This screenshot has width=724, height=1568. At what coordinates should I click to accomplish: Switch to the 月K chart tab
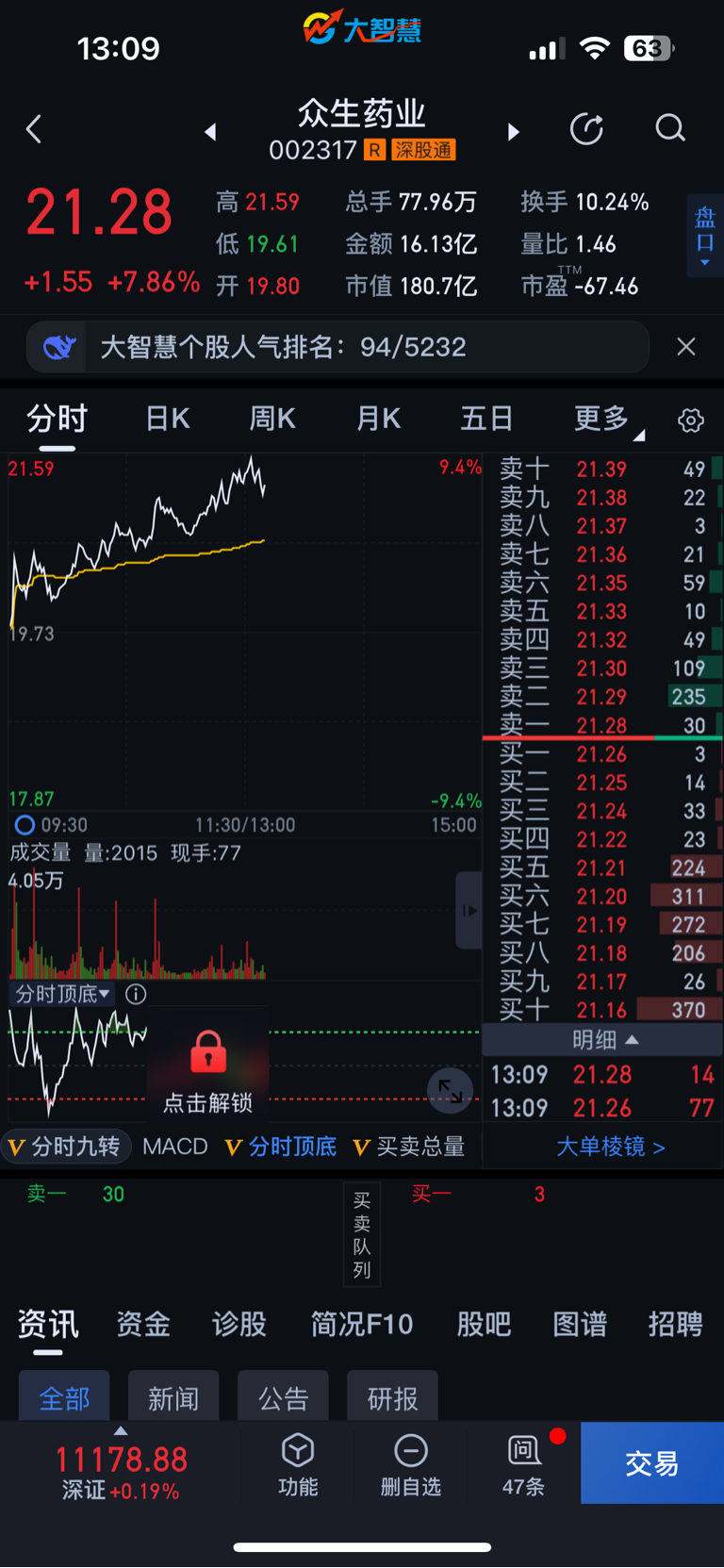(x=378, y=419)
